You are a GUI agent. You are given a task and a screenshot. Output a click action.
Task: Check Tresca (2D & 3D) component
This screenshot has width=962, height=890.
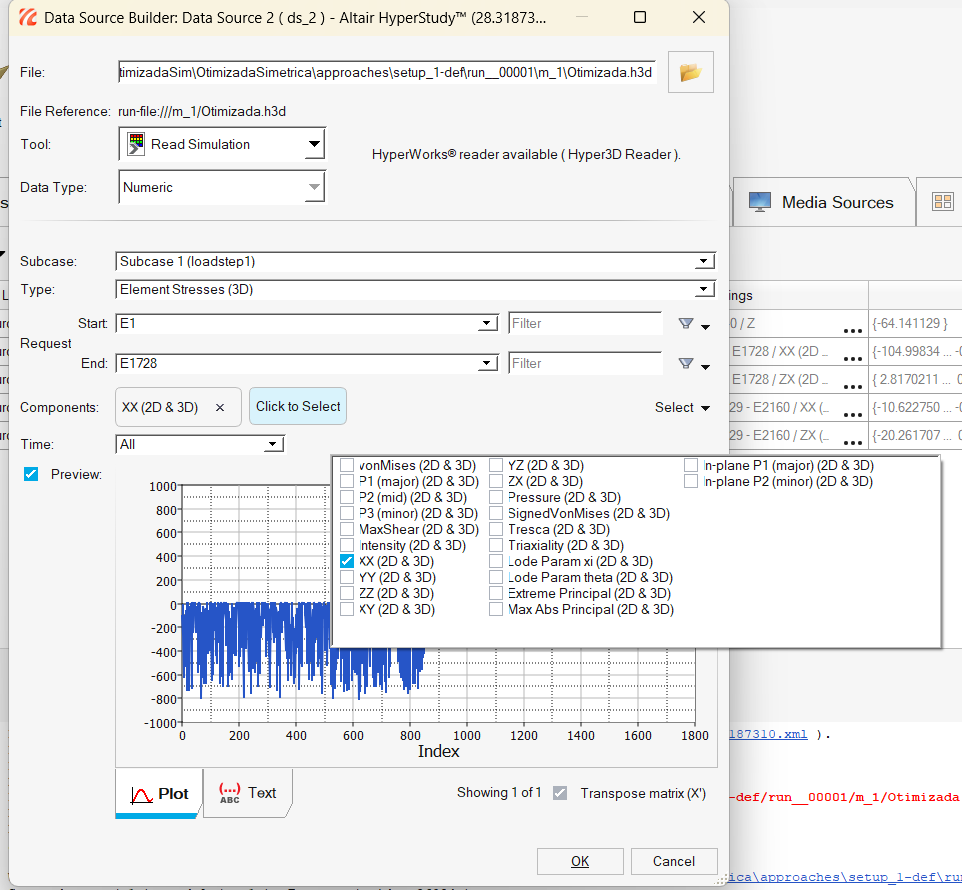496,529
